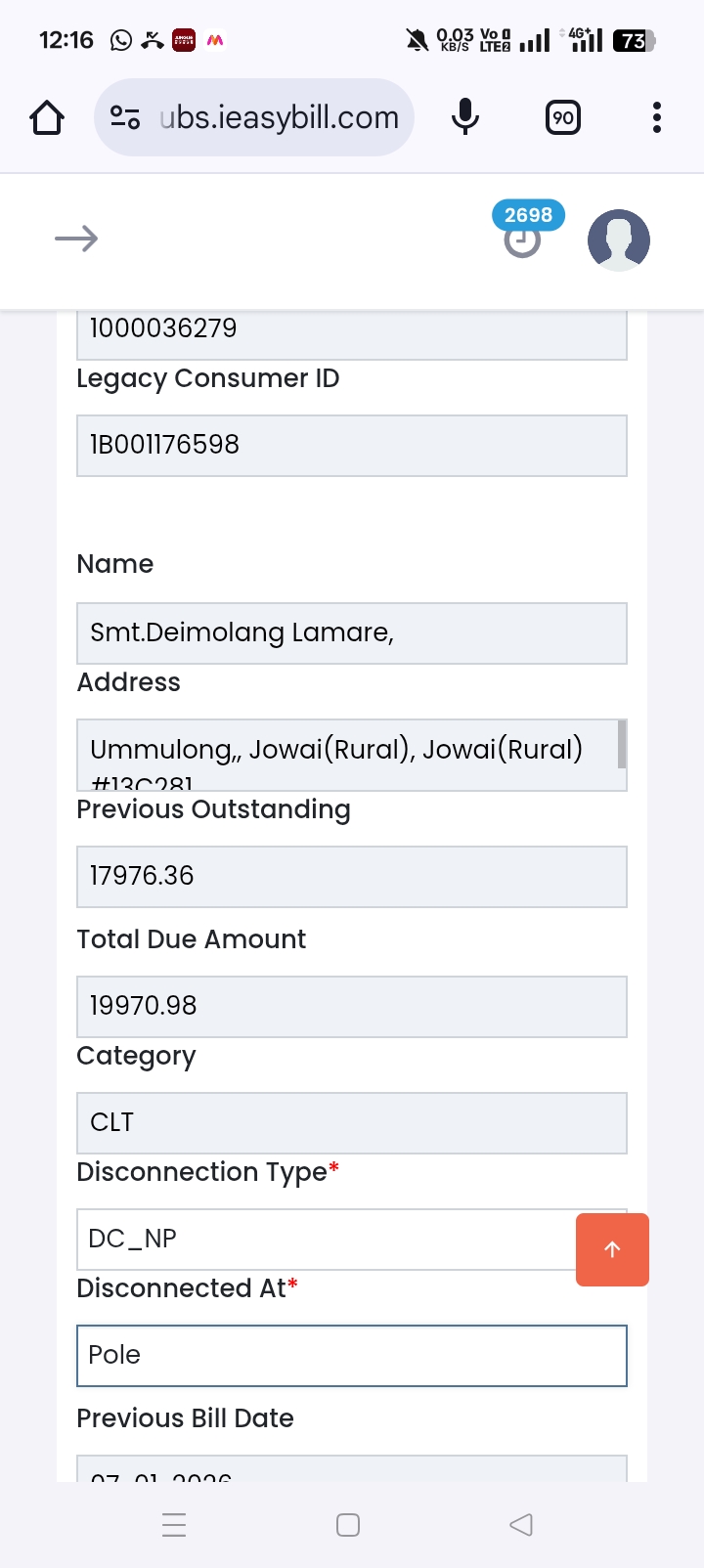The height and width of the screenshot is (1568, 704).
Task: Tap the microphone voice search icon
Action: click(x=465, y=118)
